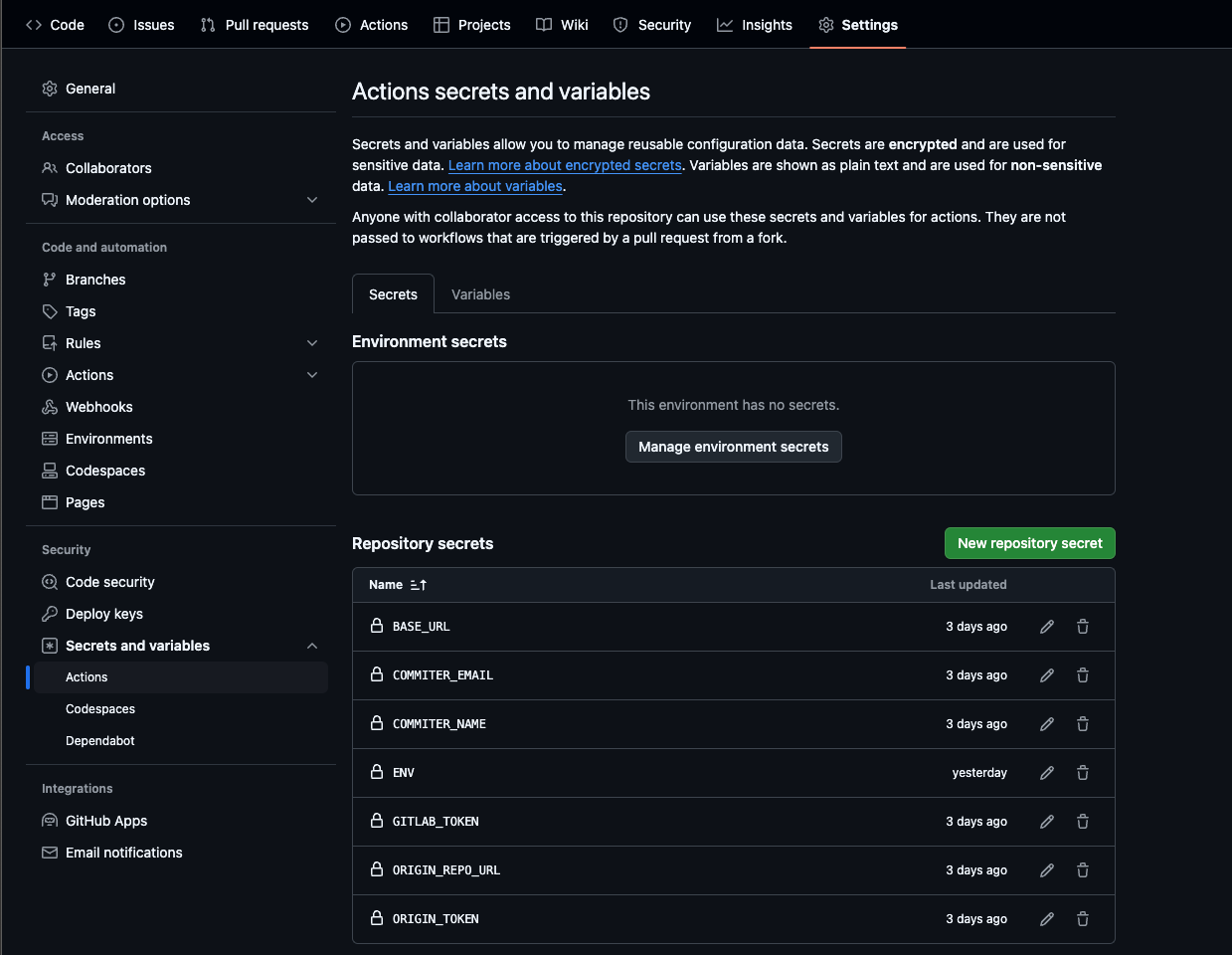Collapse the Secrets and variables chevron
1232x955 pixels.
(x=312, y=646)
